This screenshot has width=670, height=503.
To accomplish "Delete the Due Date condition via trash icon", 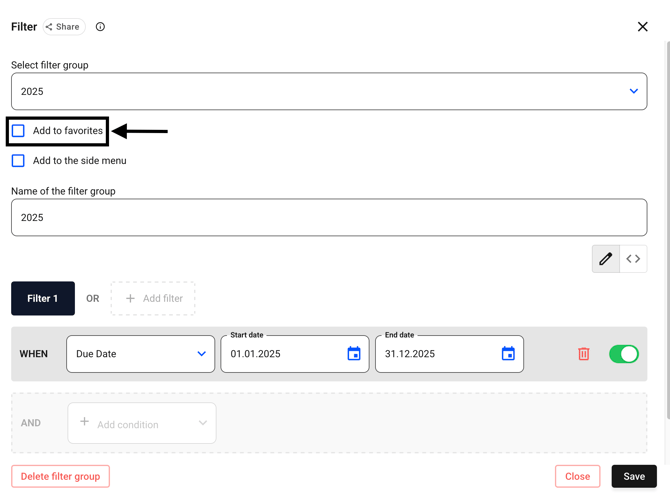I will (x=584, y=354).
